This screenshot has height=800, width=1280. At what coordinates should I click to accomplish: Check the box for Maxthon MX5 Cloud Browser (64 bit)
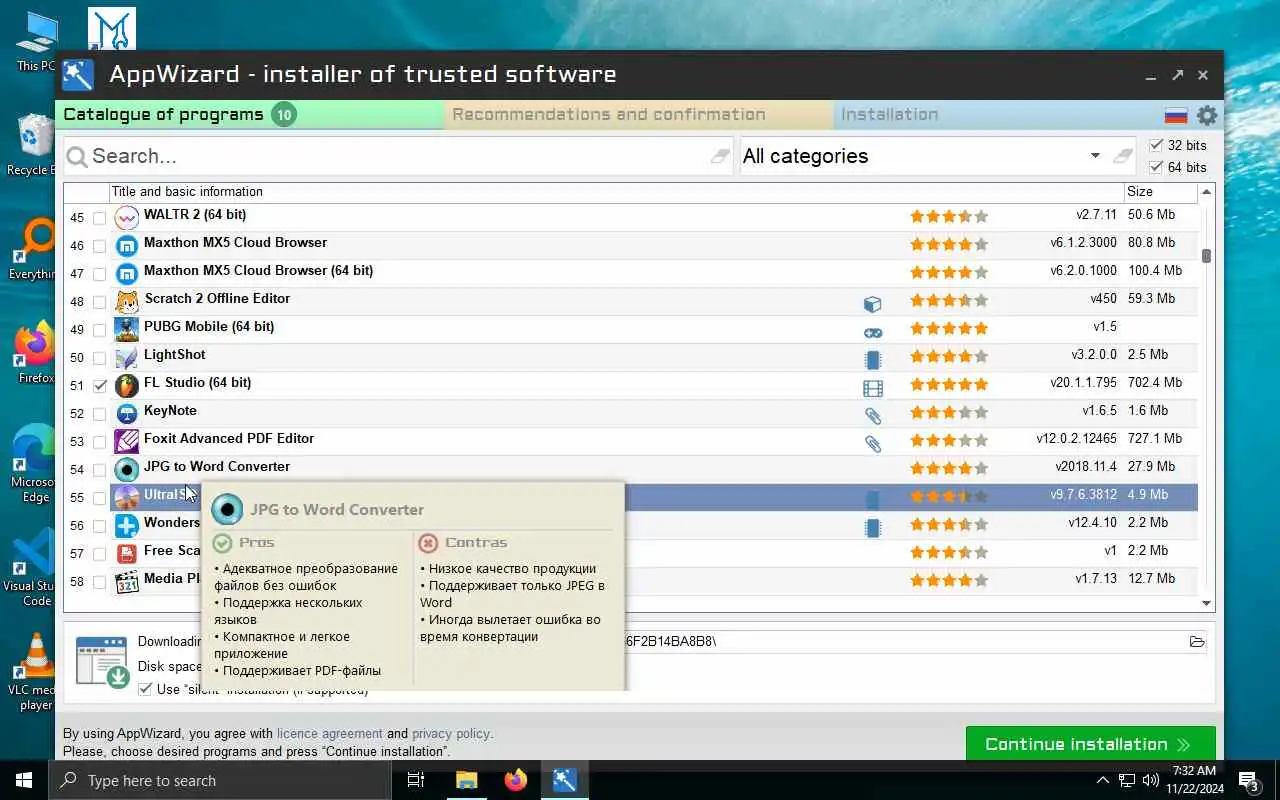pos(100,274)
